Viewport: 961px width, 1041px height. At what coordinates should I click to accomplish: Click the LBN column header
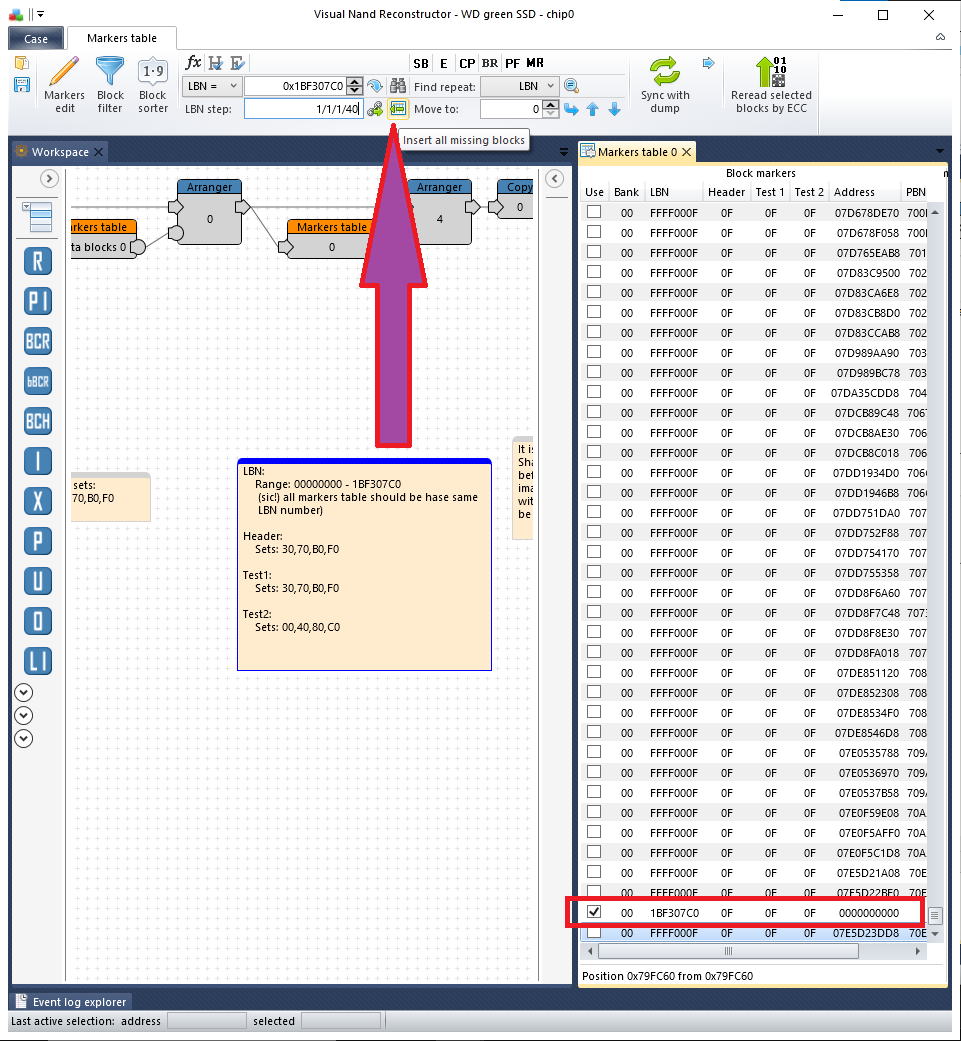[674, 192]
